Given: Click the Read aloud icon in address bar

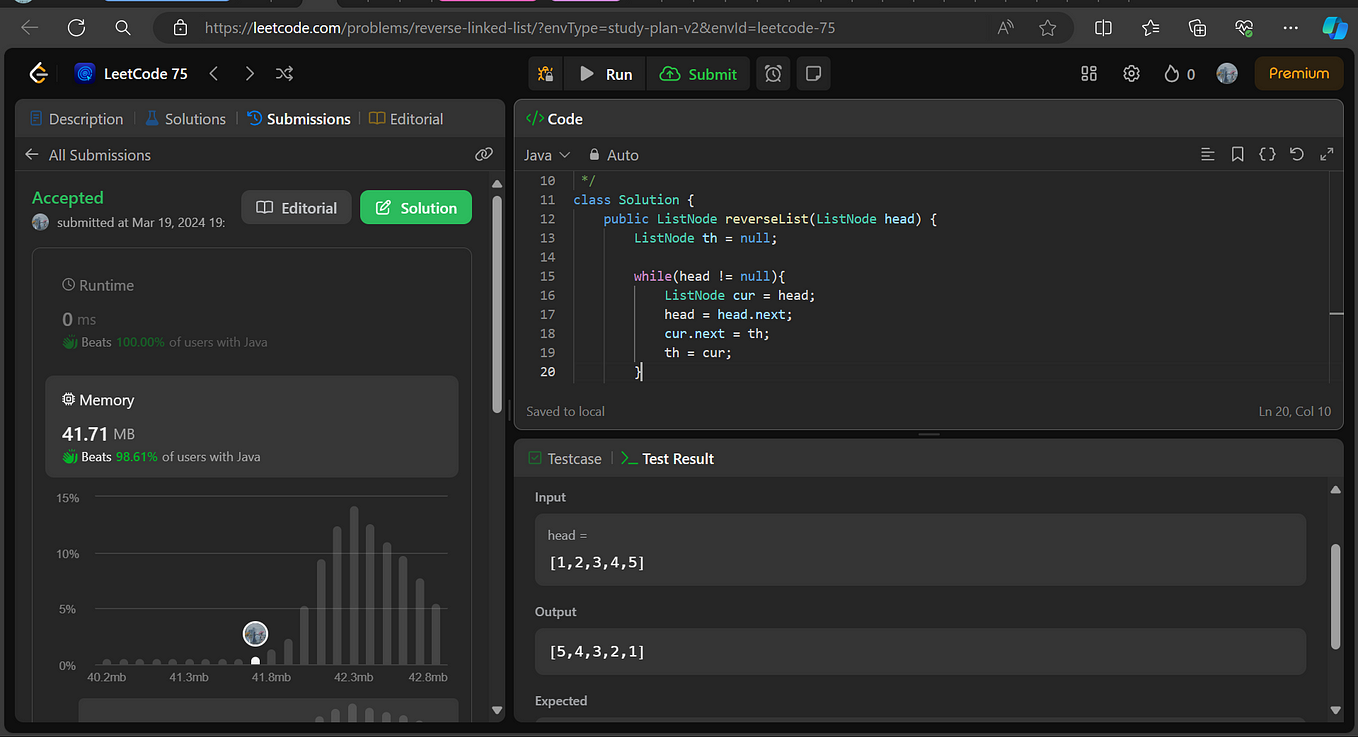Looking at the screenshot, I should click(1006, 28).
